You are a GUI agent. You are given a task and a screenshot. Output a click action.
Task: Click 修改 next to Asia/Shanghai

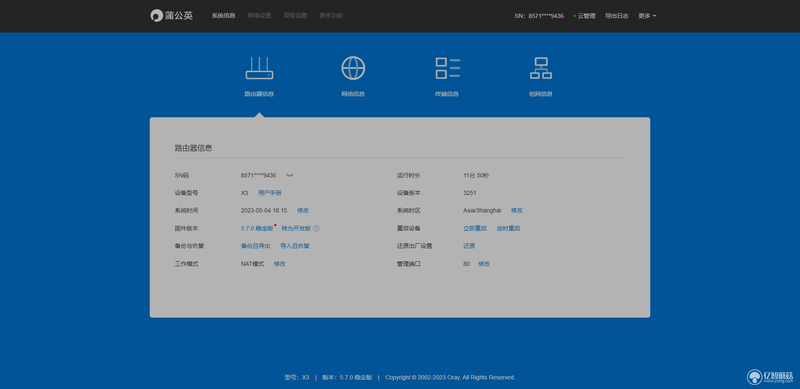pos(517,210)
